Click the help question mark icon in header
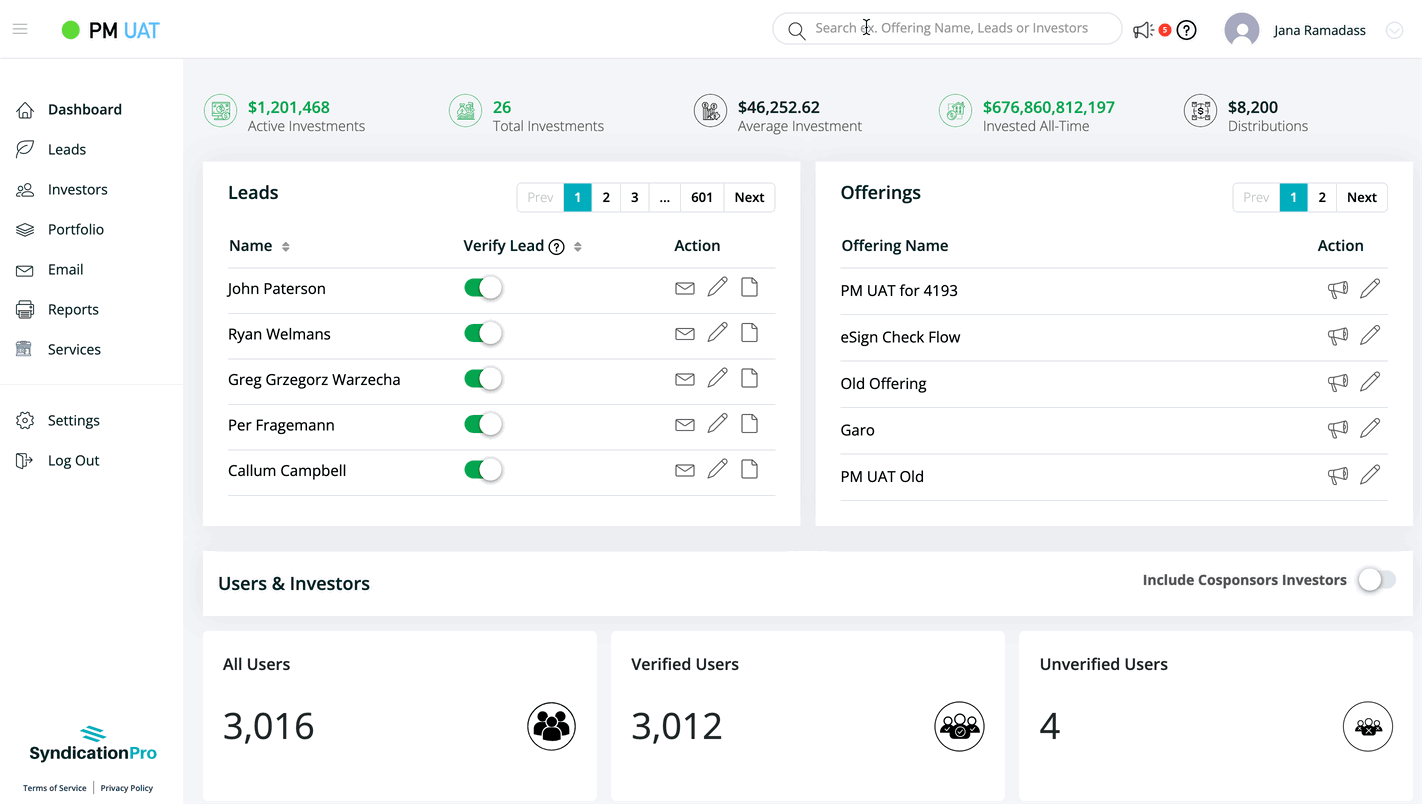1422x804 pixels. point(1186,30)
